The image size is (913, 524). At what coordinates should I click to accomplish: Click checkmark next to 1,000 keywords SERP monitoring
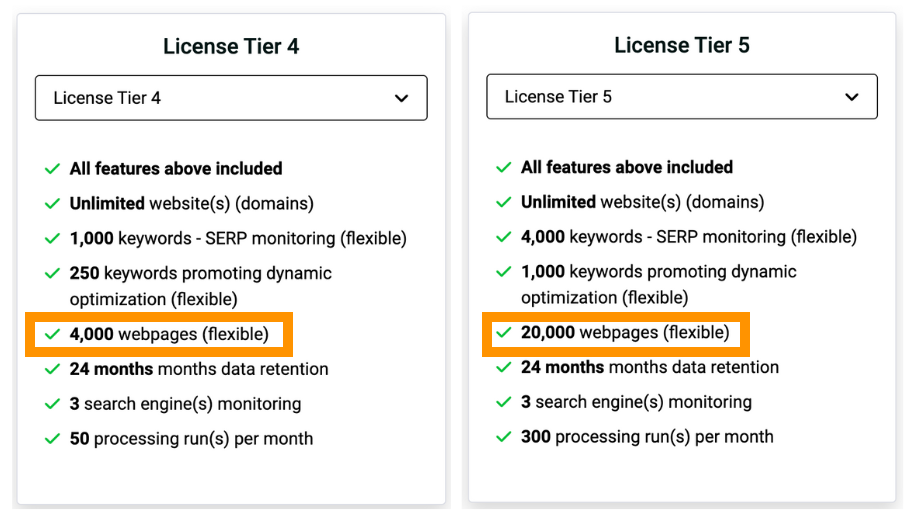52,239
